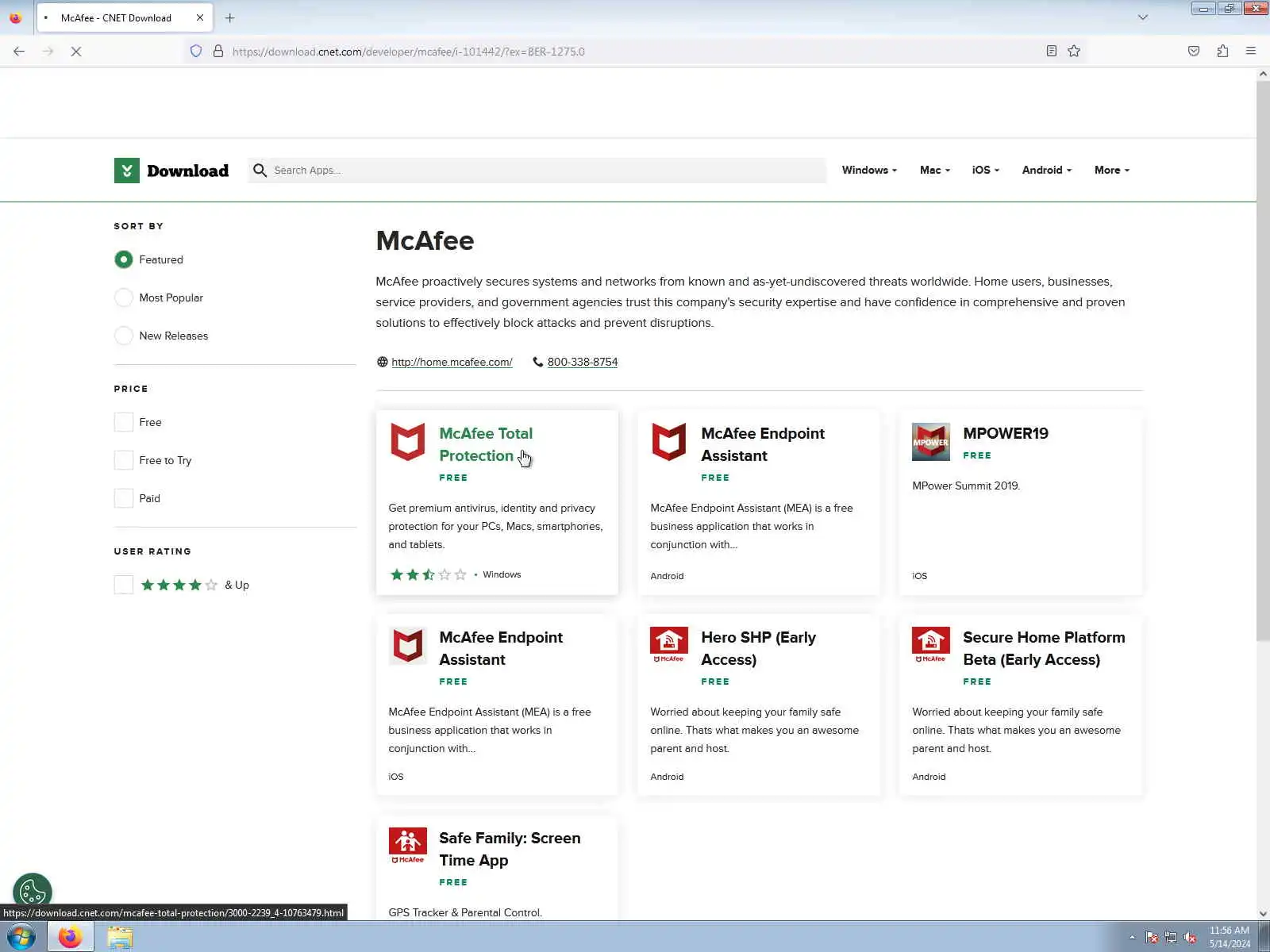This screenshot has width=1270, height=952.
Task: Open the Firefox extensions puzzle icon
Action: pos(1222,52)
